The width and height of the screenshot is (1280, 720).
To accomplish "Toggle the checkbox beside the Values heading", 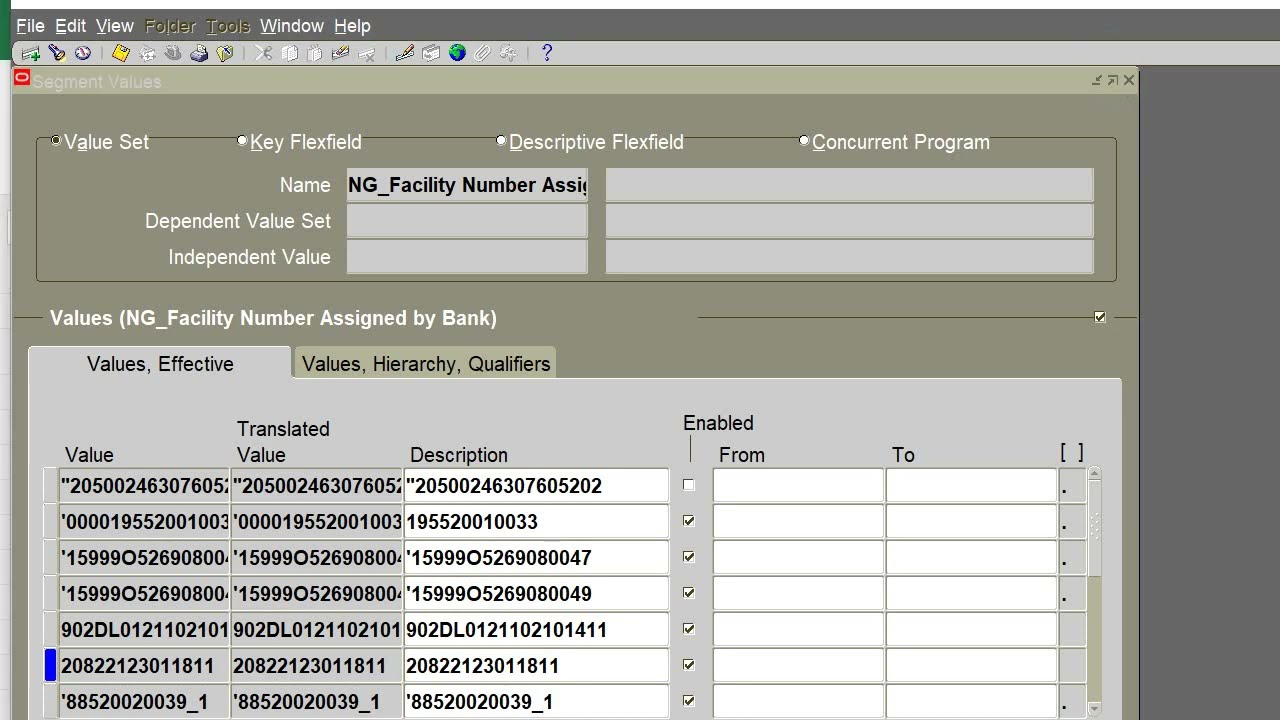I will (x=1100, y=317).
